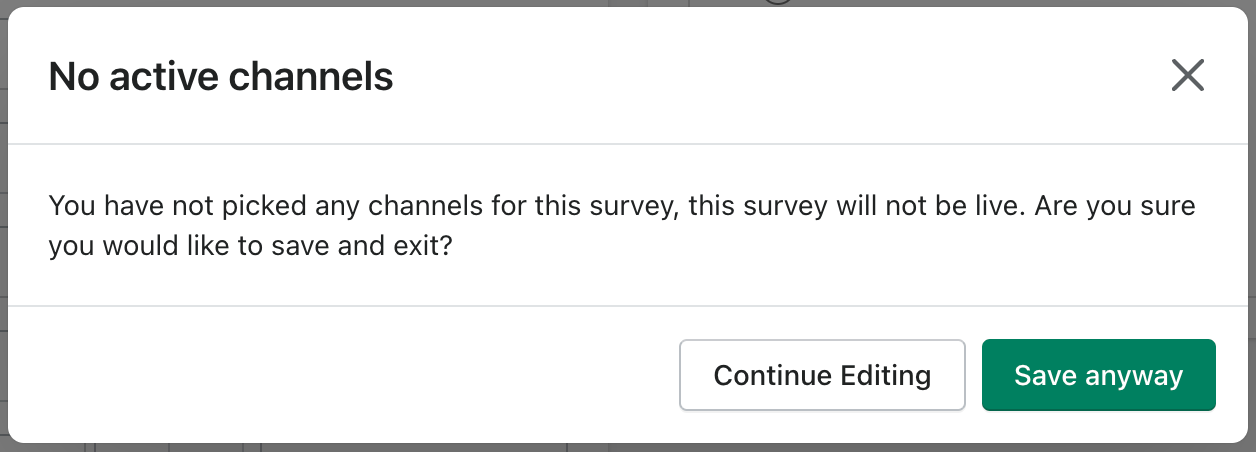Choose the green Save anyway option

(1098, 375)
